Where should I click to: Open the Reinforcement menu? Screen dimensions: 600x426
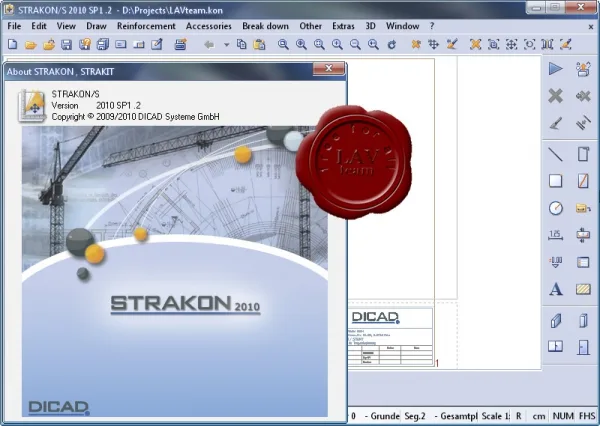coord(146,26)
